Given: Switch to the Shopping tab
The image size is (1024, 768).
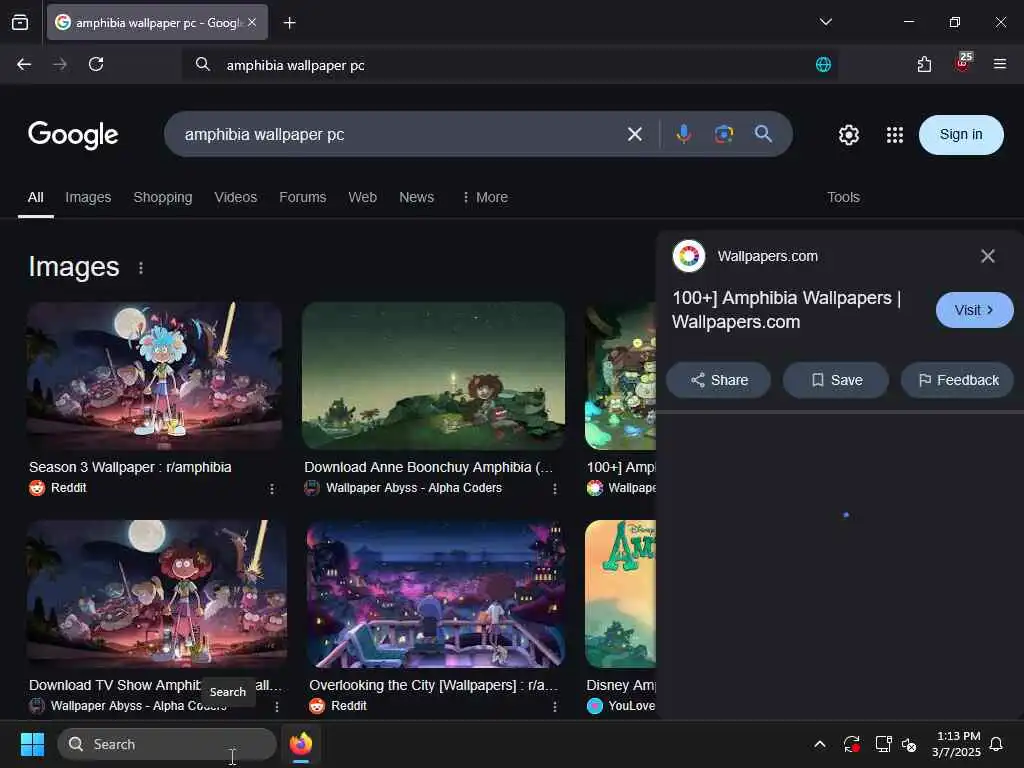Looking at the screenshot, I should [x=163, y=197].
